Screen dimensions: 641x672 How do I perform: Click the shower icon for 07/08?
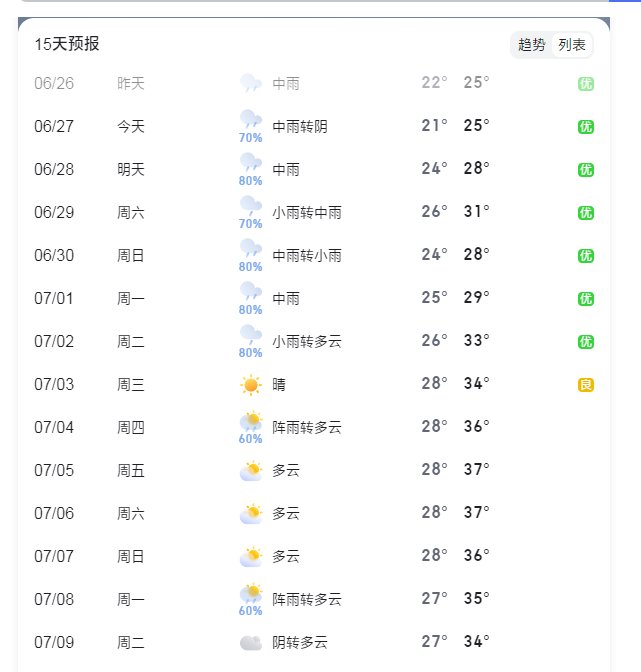(x=250, y=595)
